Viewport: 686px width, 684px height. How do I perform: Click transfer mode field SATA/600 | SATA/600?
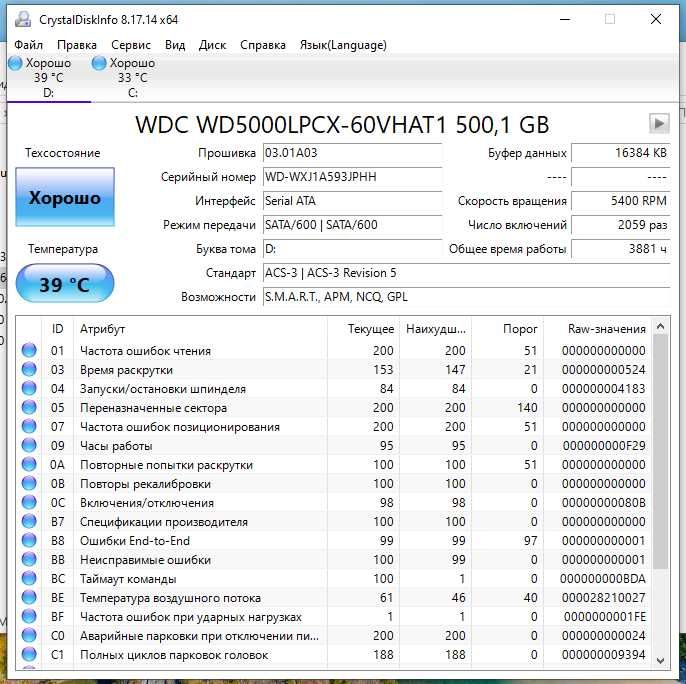(352, 225)
